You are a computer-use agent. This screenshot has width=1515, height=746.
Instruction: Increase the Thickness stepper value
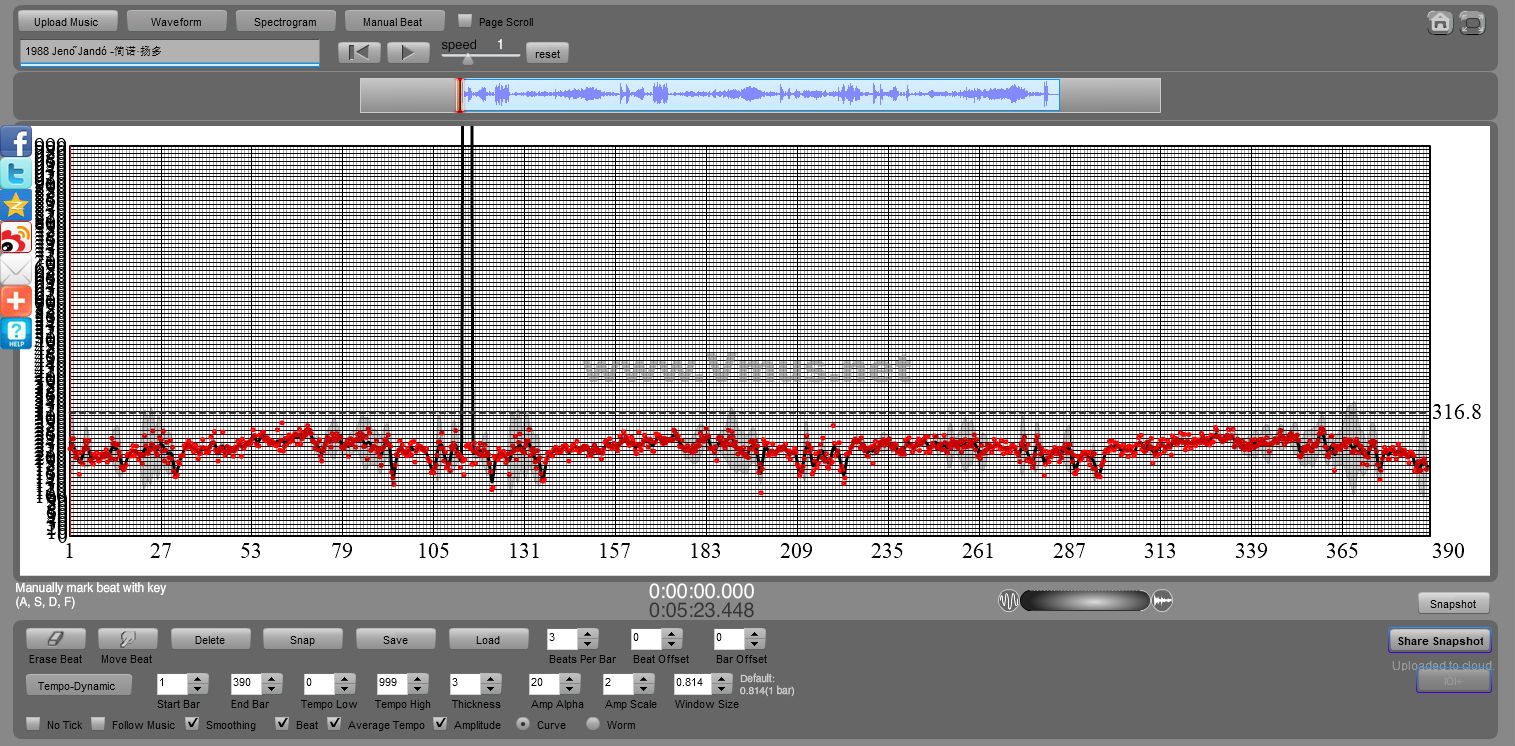tap(490, 679)
